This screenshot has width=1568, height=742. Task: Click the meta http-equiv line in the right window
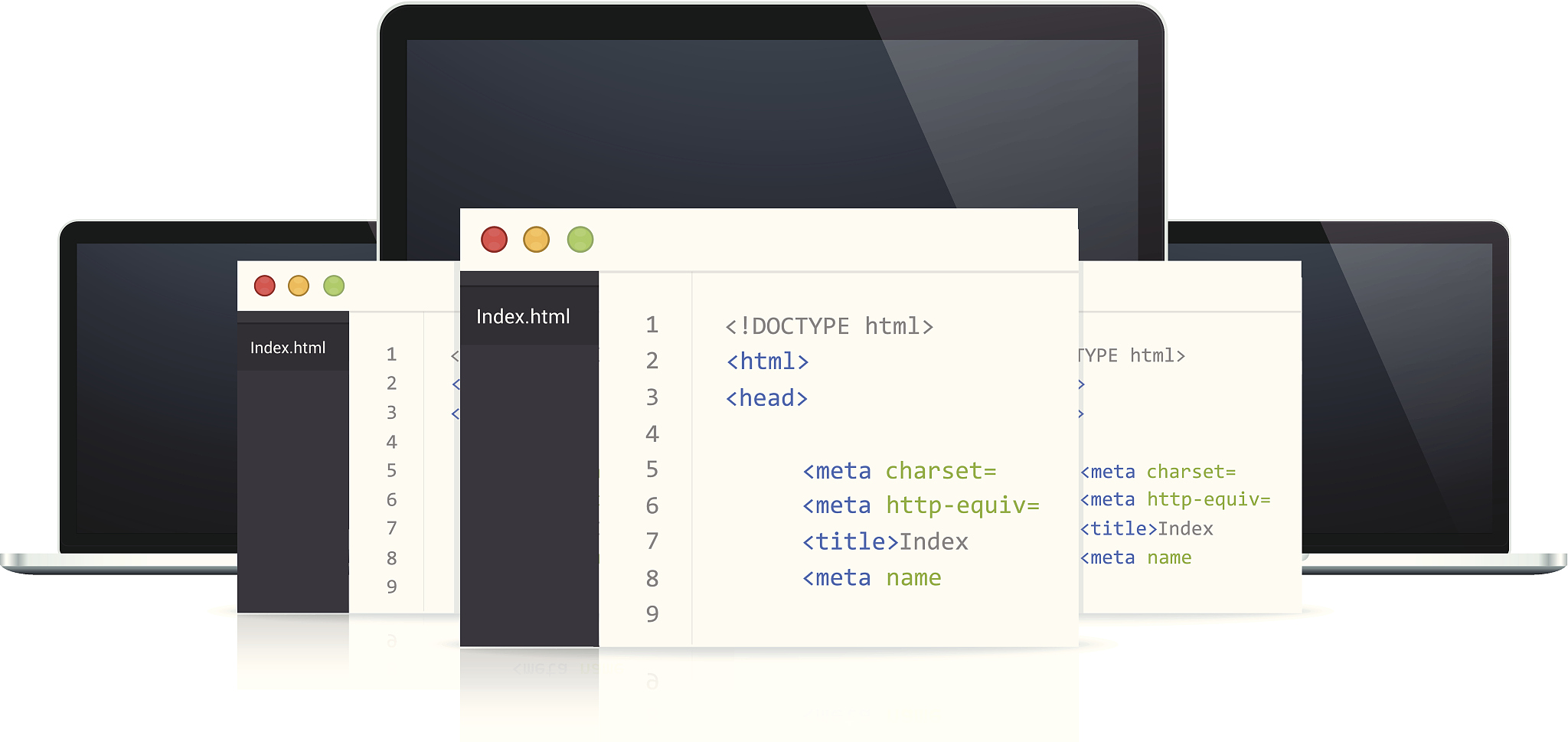point(1175,499)
